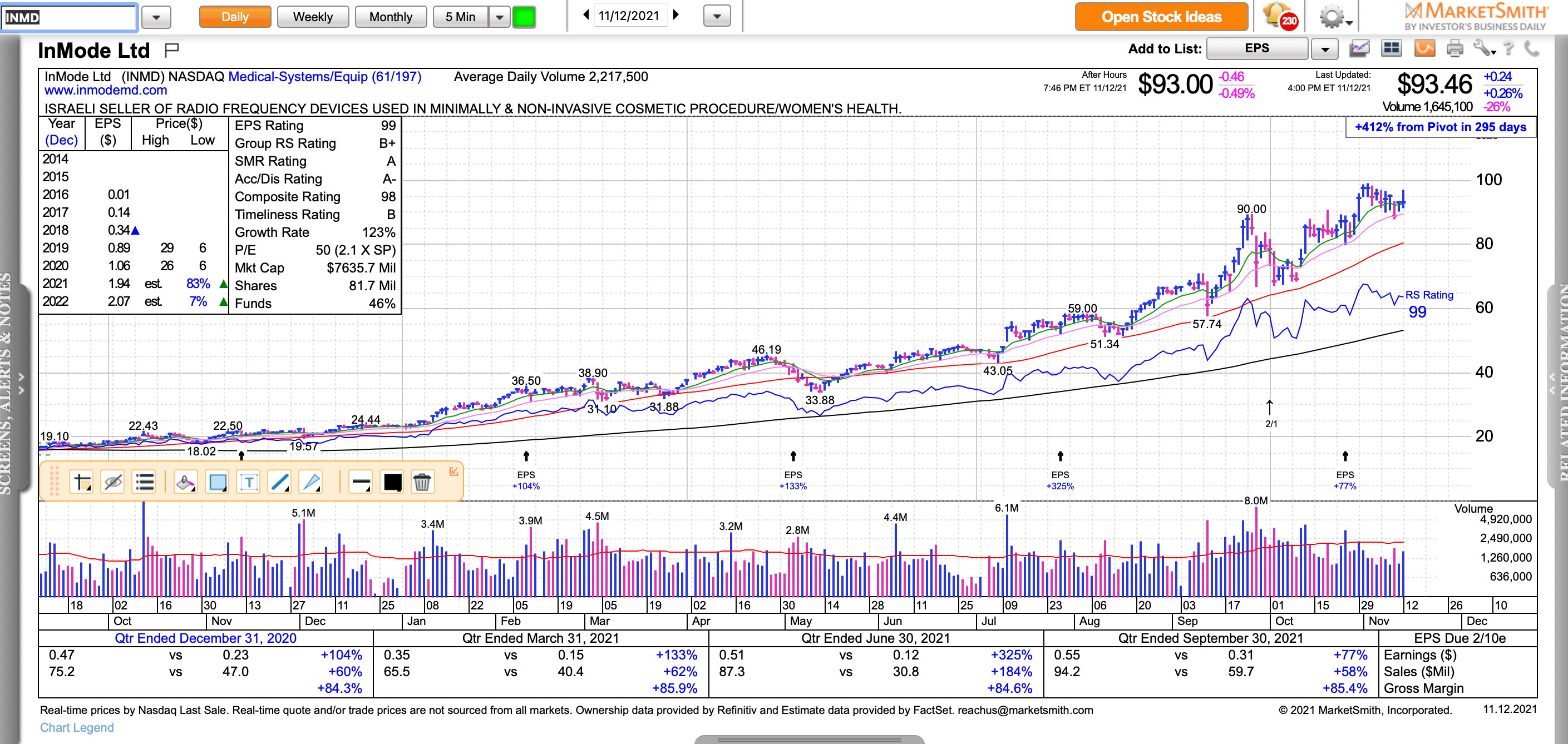This screenshot has height=744, width=1568.
Task: Open the drawings list icon
Action: point(144,483)
